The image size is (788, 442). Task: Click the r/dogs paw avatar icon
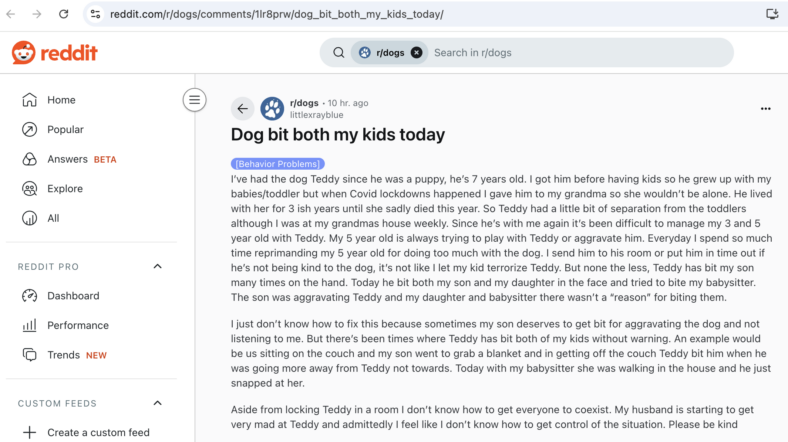tap(272, 108)
